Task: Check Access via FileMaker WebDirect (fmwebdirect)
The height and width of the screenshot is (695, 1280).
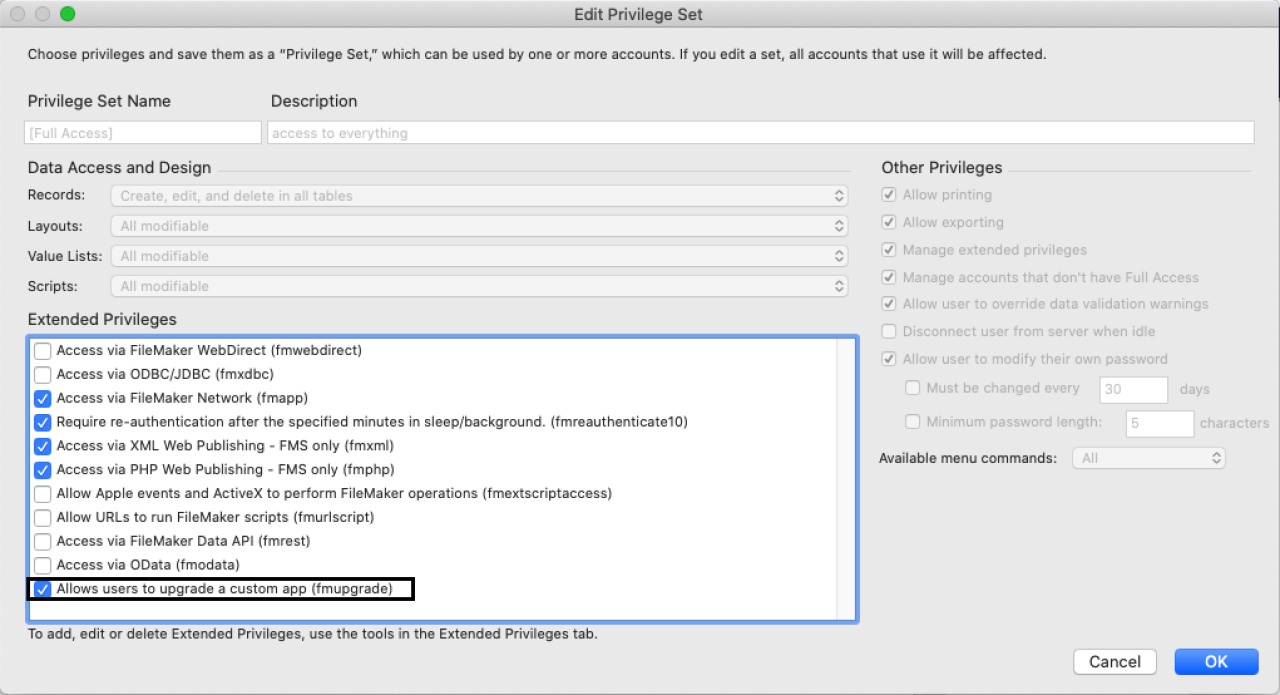Action: point(43,351)
